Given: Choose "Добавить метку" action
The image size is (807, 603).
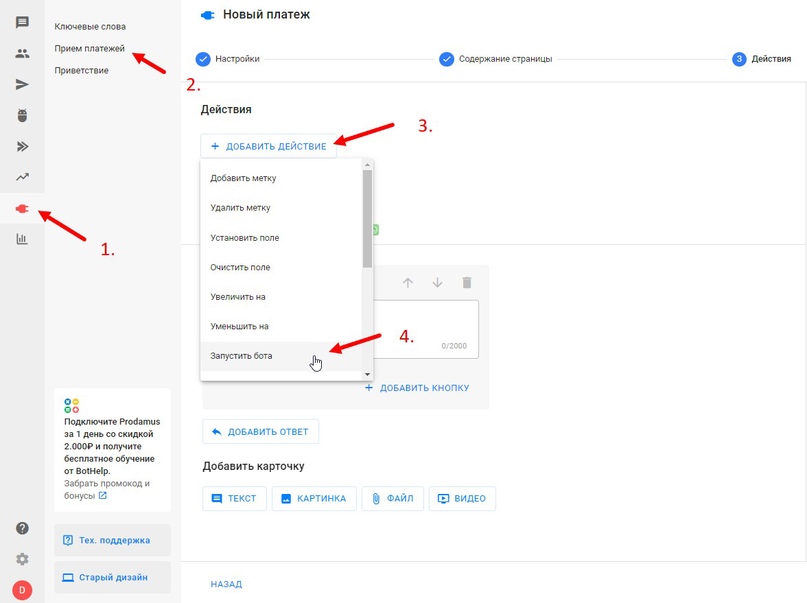Looking at the screenshot, I should pyautogui.click(x=243, y=178).
